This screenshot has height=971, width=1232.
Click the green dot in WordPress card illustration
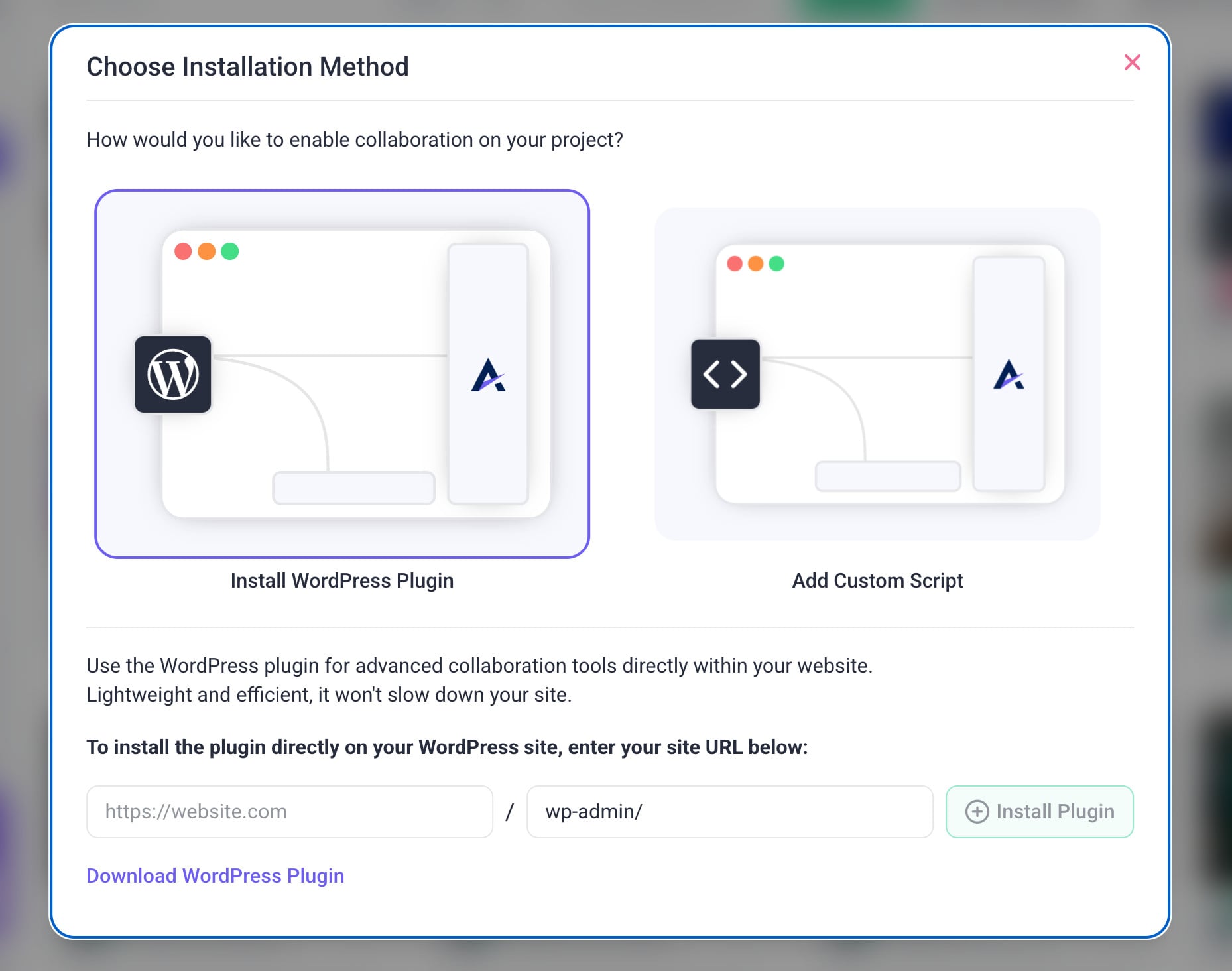click(230, 251)
